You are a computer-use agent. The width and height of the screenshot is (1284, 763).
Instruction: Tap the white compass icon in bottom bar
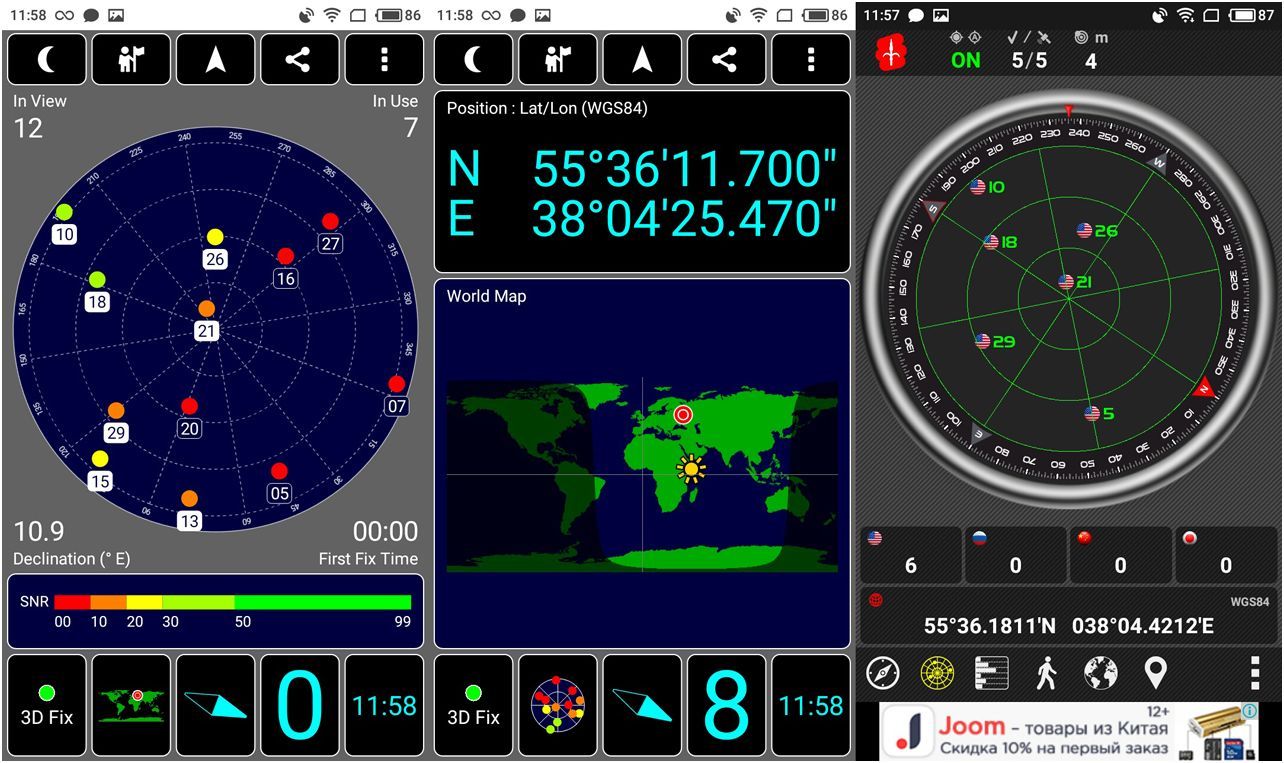(x=883, y=674)
